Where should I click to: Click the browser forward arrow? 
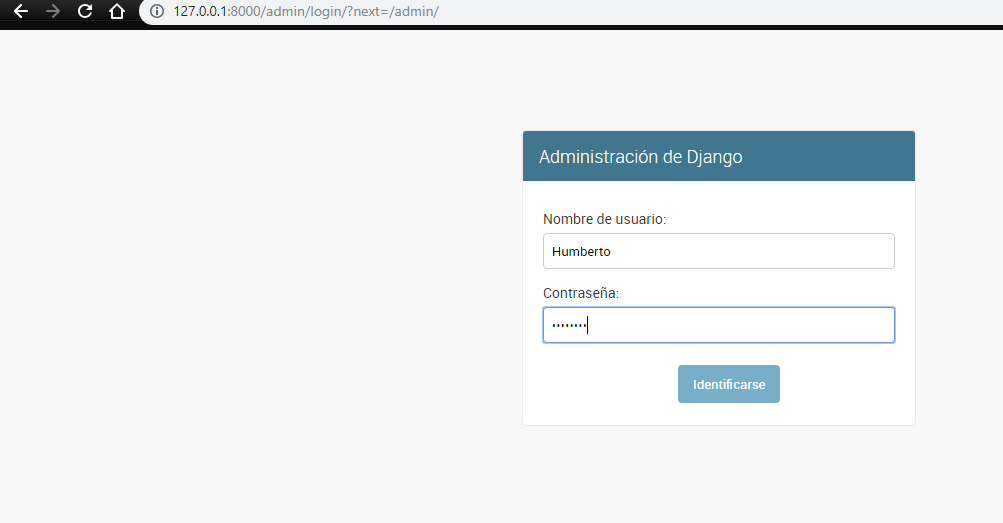53,11
